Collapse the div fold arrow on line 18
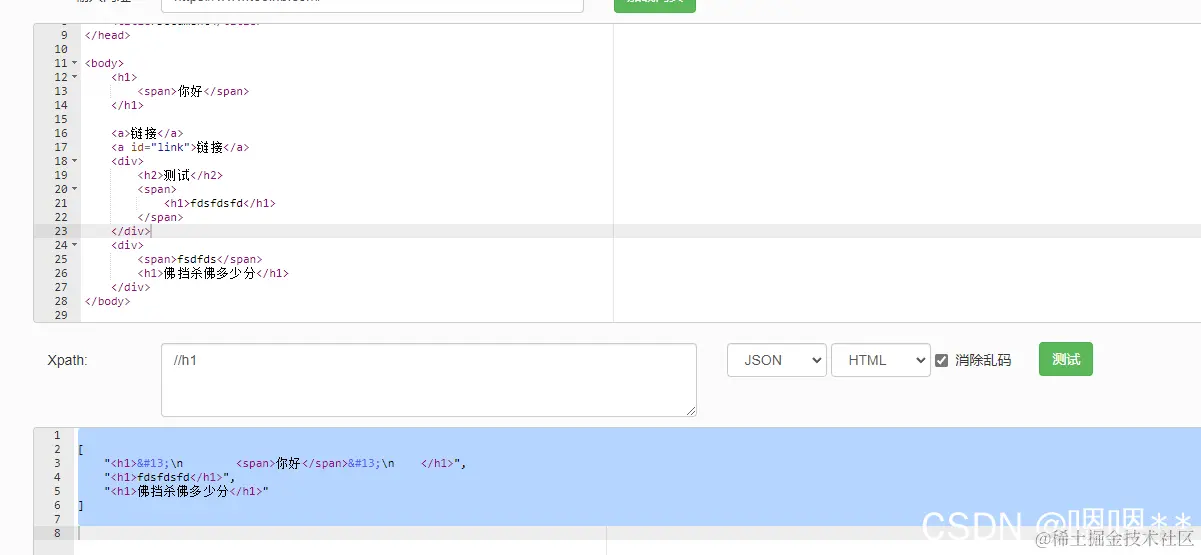 pyautogui.click(x=74, y=161)
